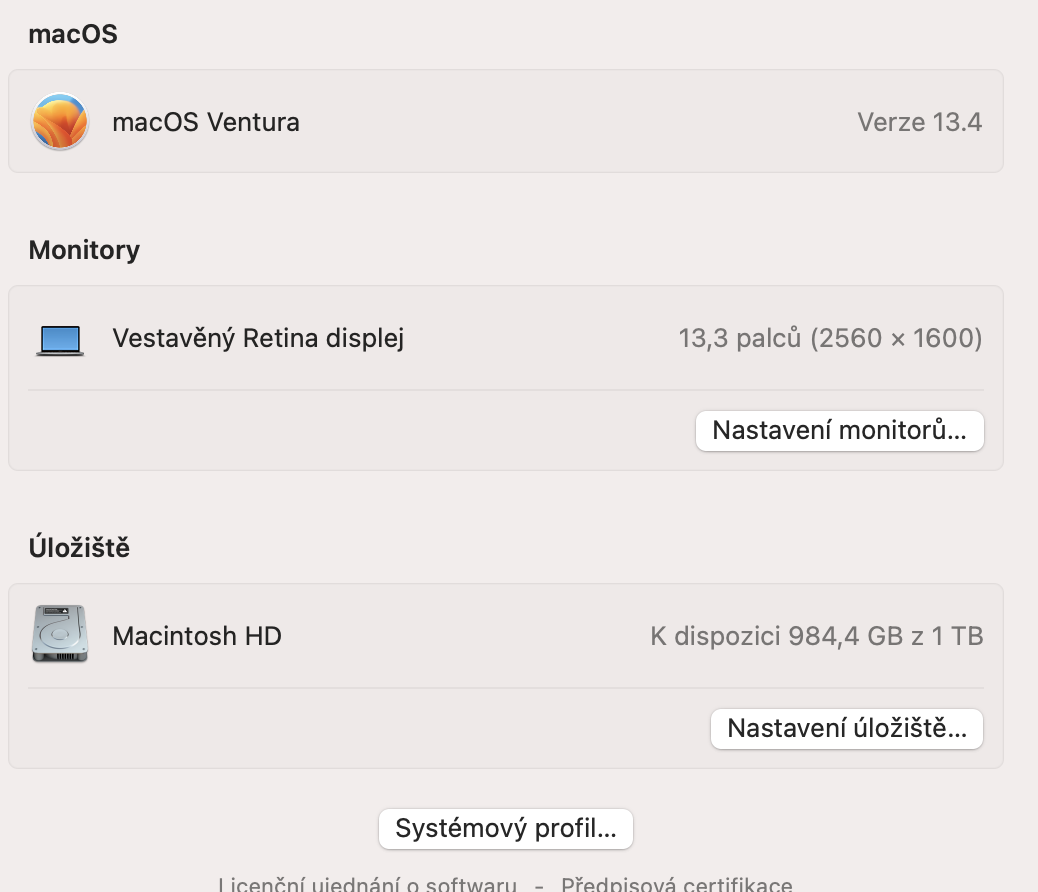Click the macOS Ventura name label
Screen dimensions: 1038x892
(x=206, y=122)
